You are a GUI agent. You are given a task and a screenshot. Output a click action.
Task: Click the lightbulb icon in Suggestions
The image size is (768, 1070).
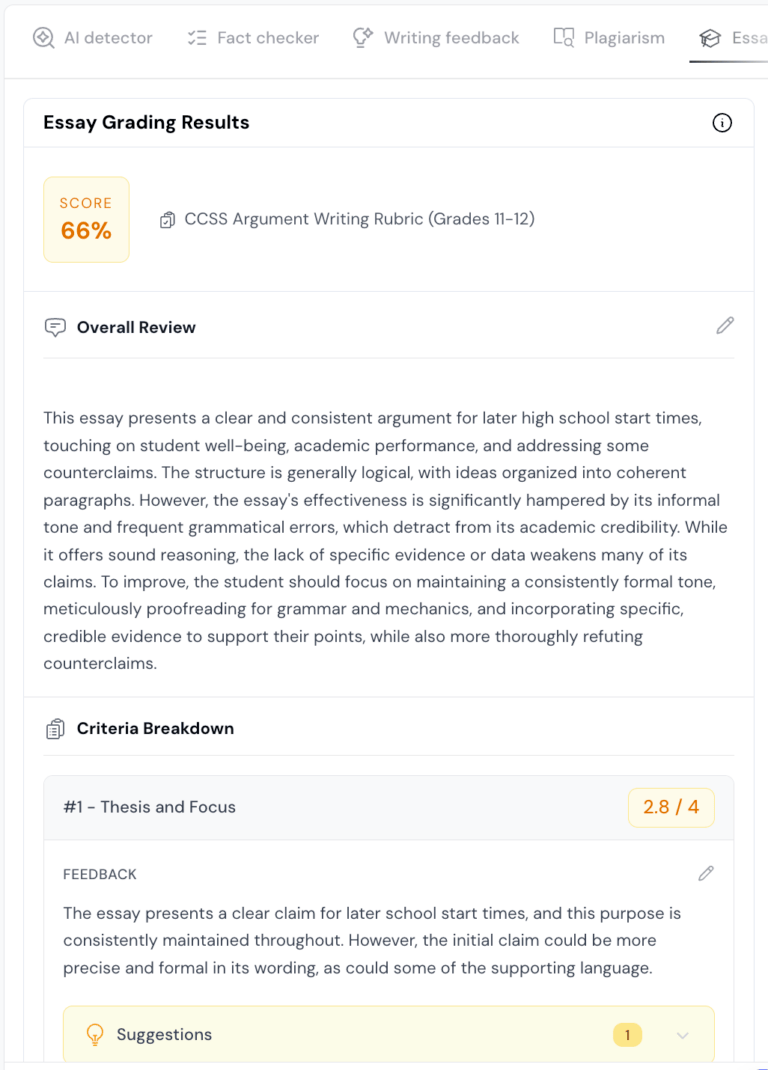click(95, 1034)
